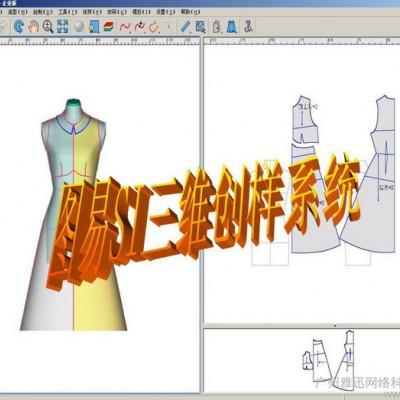Pick the red curve with pencil tool
Image resolution: width=400 pixels, height=400 pixels.
(x=154, y=27)
